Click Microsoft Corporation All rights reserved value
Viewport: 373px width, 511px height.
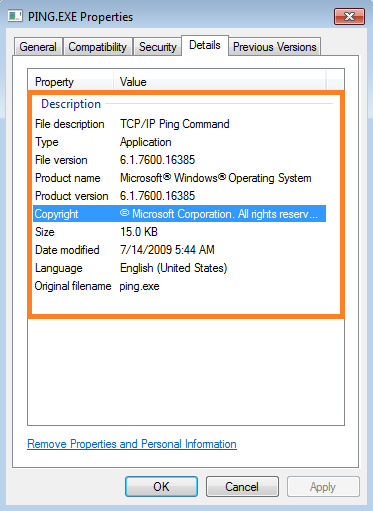pos(219,214)
